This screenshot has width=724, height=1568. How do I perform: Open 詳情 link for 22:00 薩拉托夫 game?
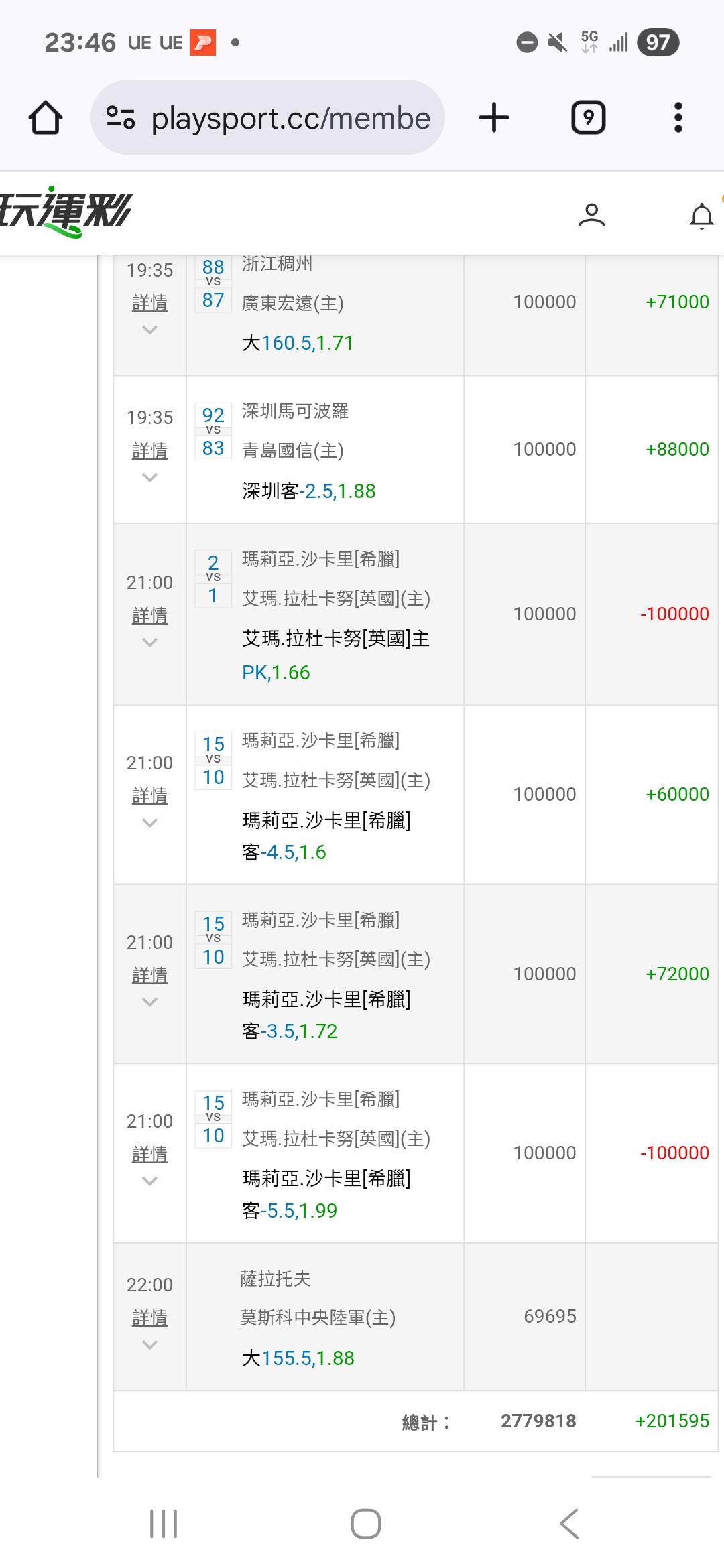click(x=149, y=1318)
